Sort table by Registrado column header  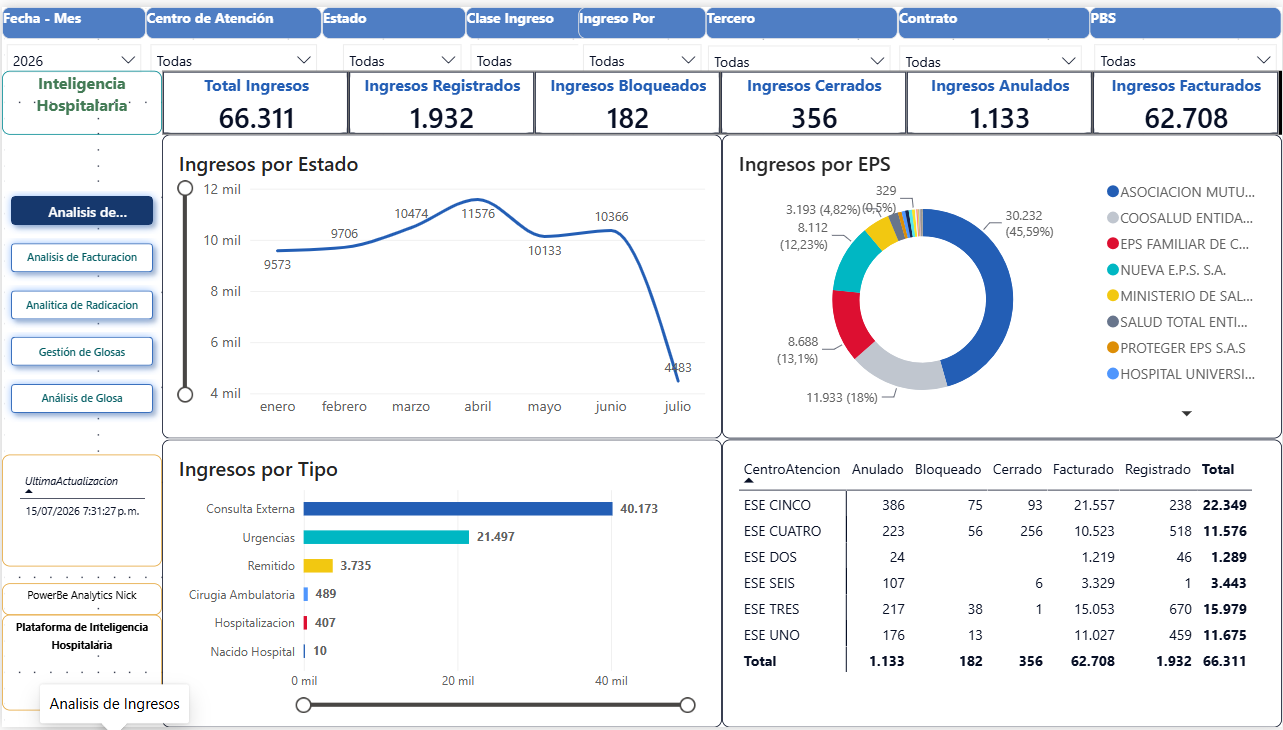tap(1158, 469)
